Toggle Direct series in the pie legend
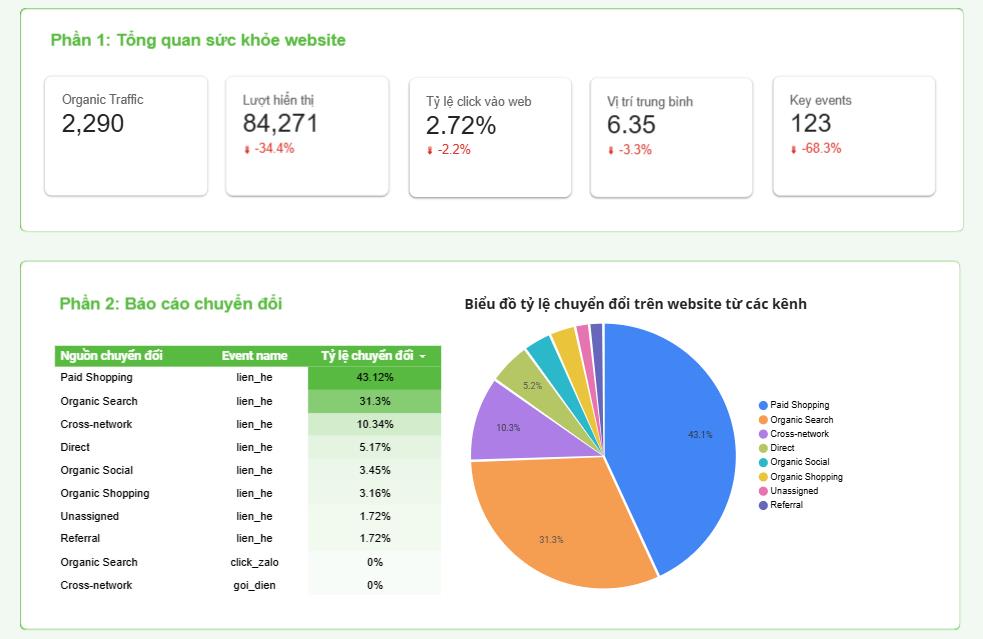The image size is (983, 639). [780, 448]
